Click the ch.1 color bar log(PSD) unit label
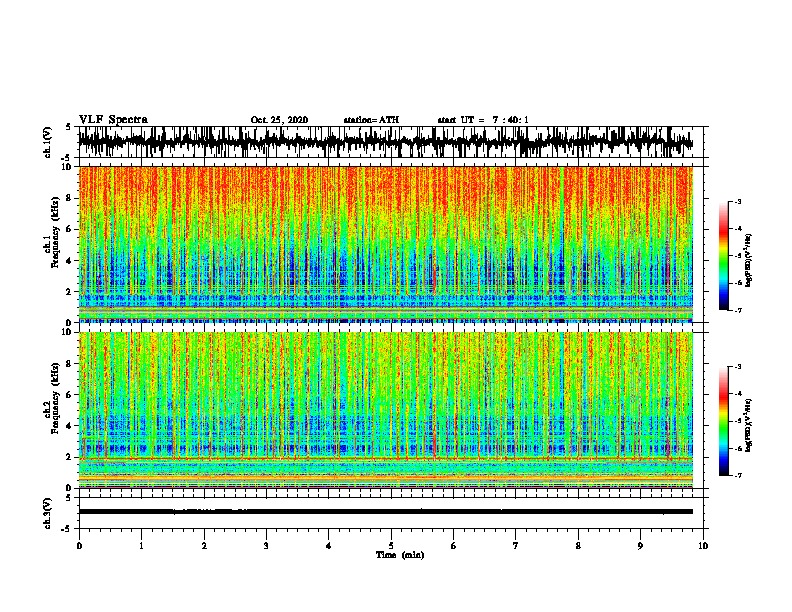Viewport: 792px width, 612px height. [748, 260]
